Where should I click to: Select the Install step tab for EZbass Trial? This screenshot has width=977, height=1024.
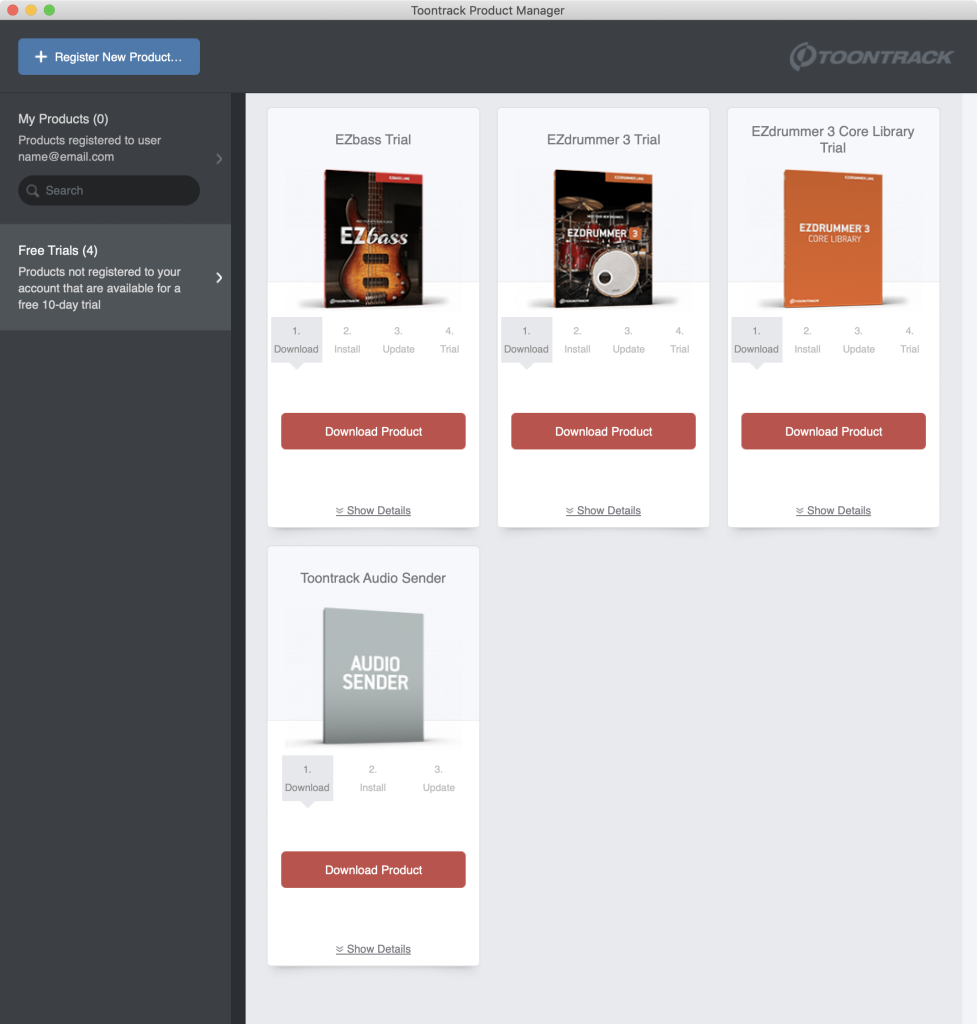347,340
